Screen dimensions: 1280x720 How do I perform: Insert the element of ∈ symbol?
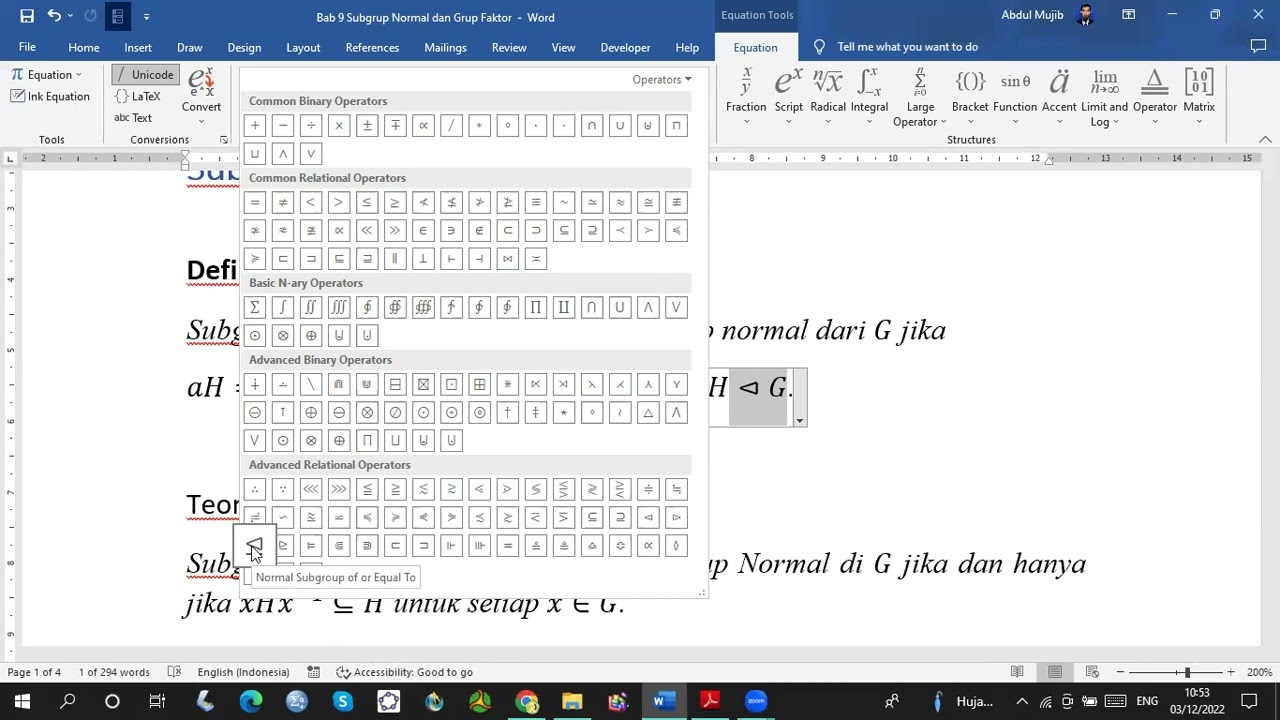(423, 230)
